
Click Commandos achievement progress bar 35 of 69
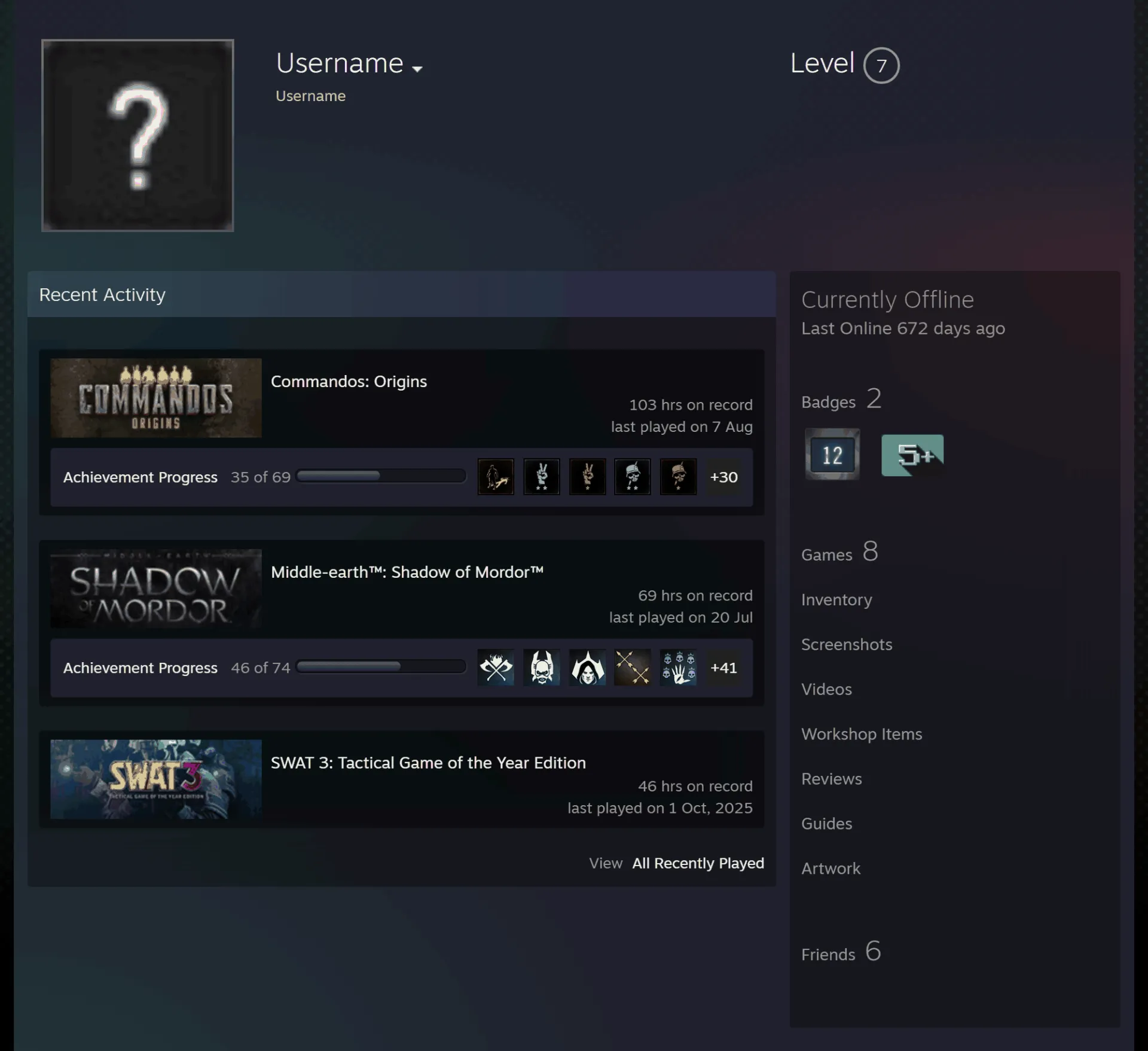click(x=381, y=476)
